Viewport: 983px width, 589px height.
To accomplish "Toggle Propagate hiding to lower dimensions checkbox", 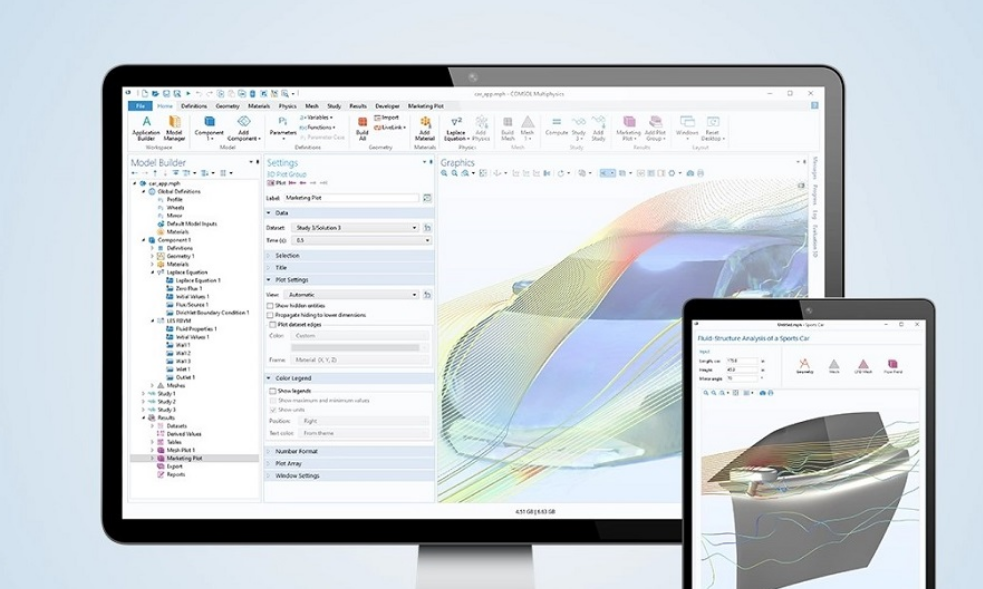I will [x=271, y=315].
